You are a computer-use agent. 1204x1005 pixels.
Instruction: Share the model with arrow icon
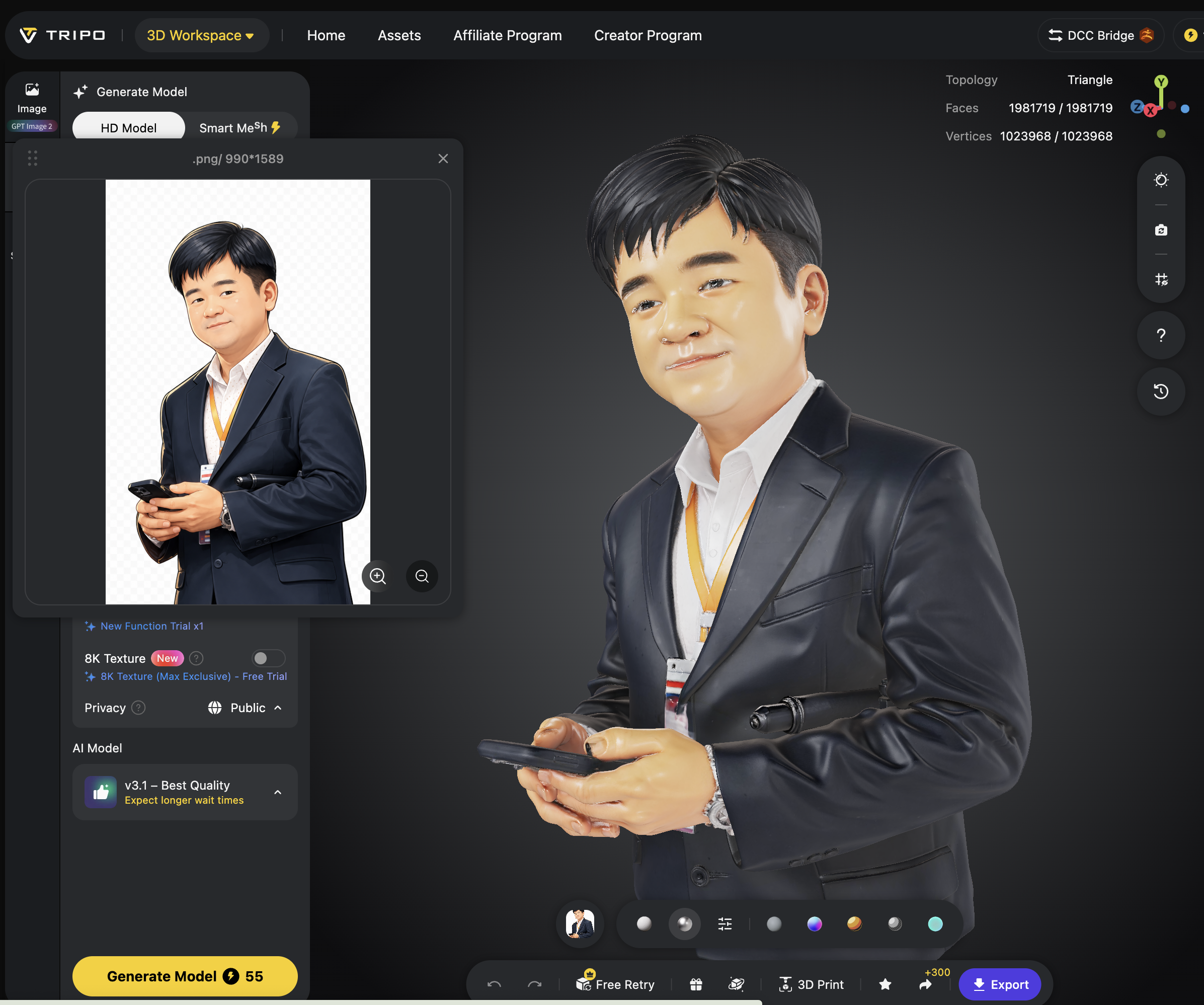(925, 984)
